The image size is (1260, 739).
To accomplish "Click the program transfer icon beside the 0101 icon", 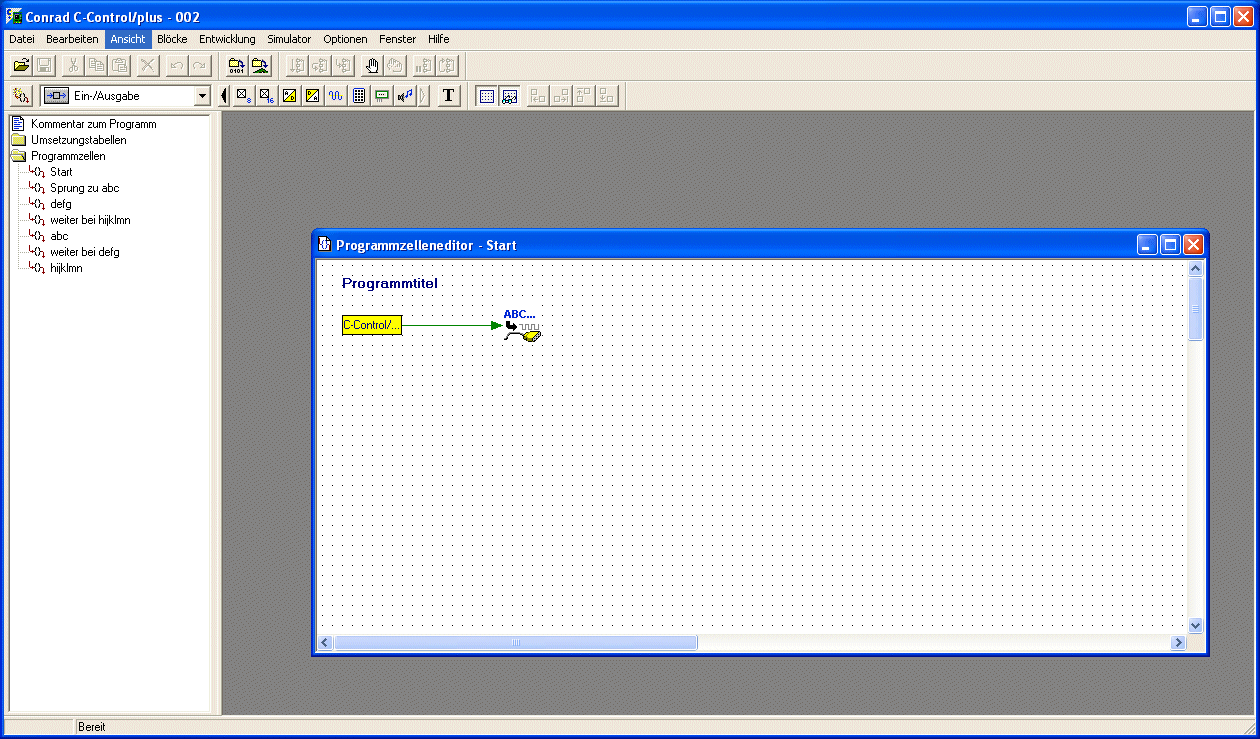I will [x=260, y=66].
